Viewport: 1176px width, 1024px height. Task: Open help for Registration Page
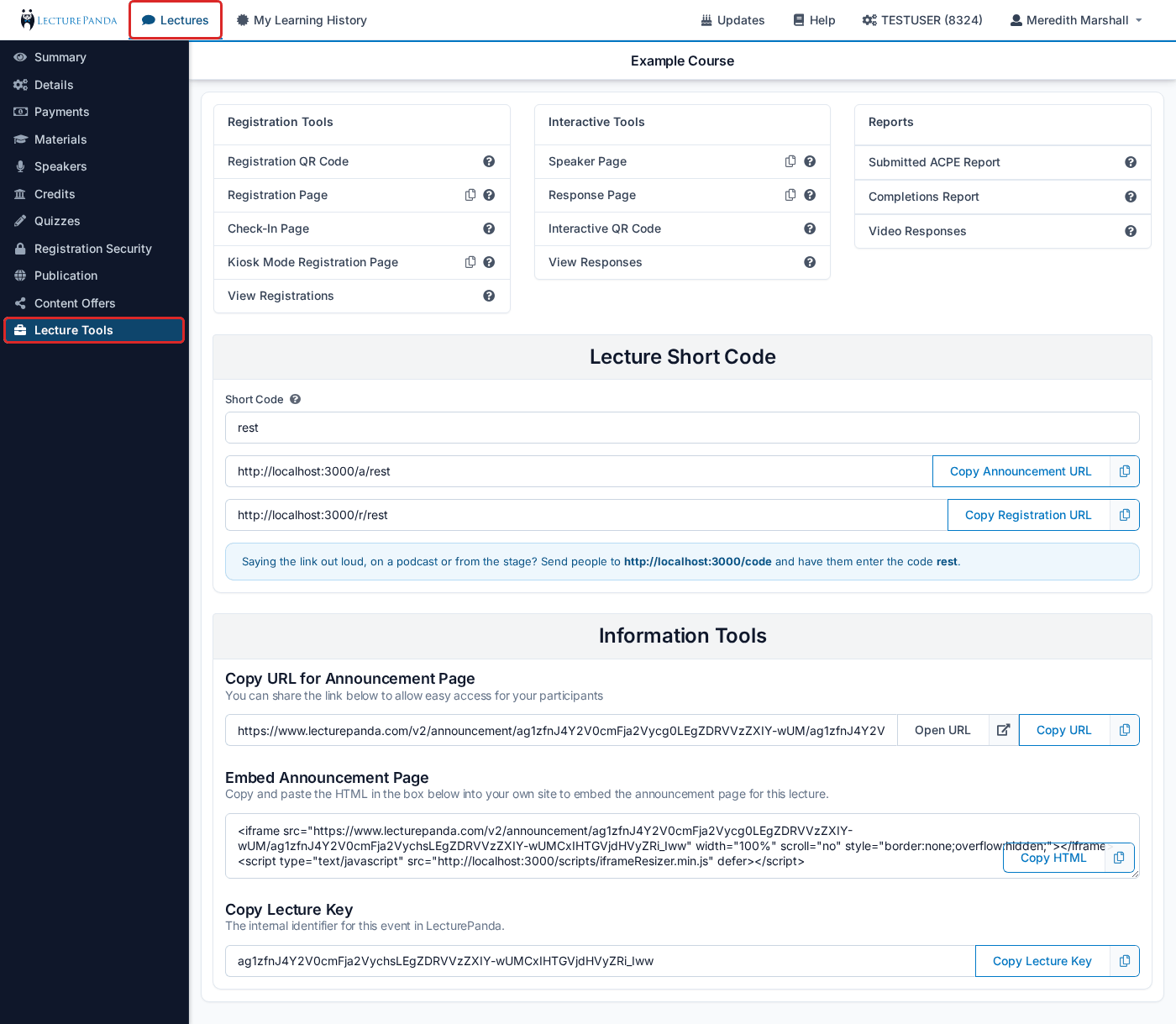click(x=489, y=195)
